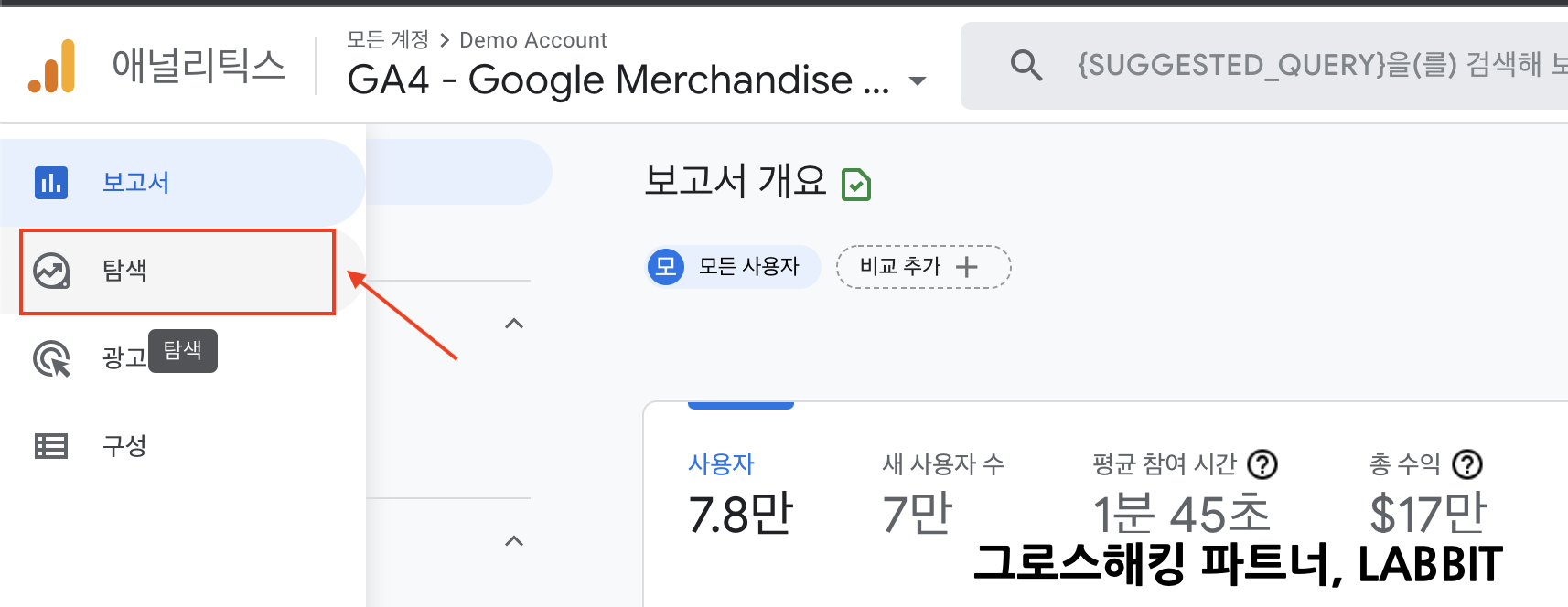Click the 모든 계정 breadcrumb link
The image size is (1568, 607).
(x=388, y=40)
